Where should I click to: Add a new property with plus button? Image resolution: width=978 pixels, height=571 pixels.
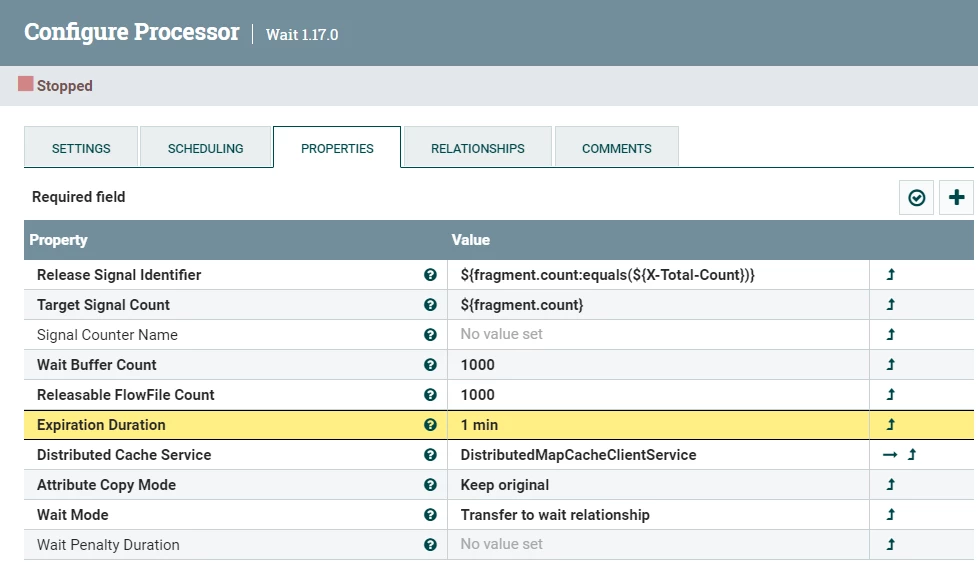coord(956,198)
